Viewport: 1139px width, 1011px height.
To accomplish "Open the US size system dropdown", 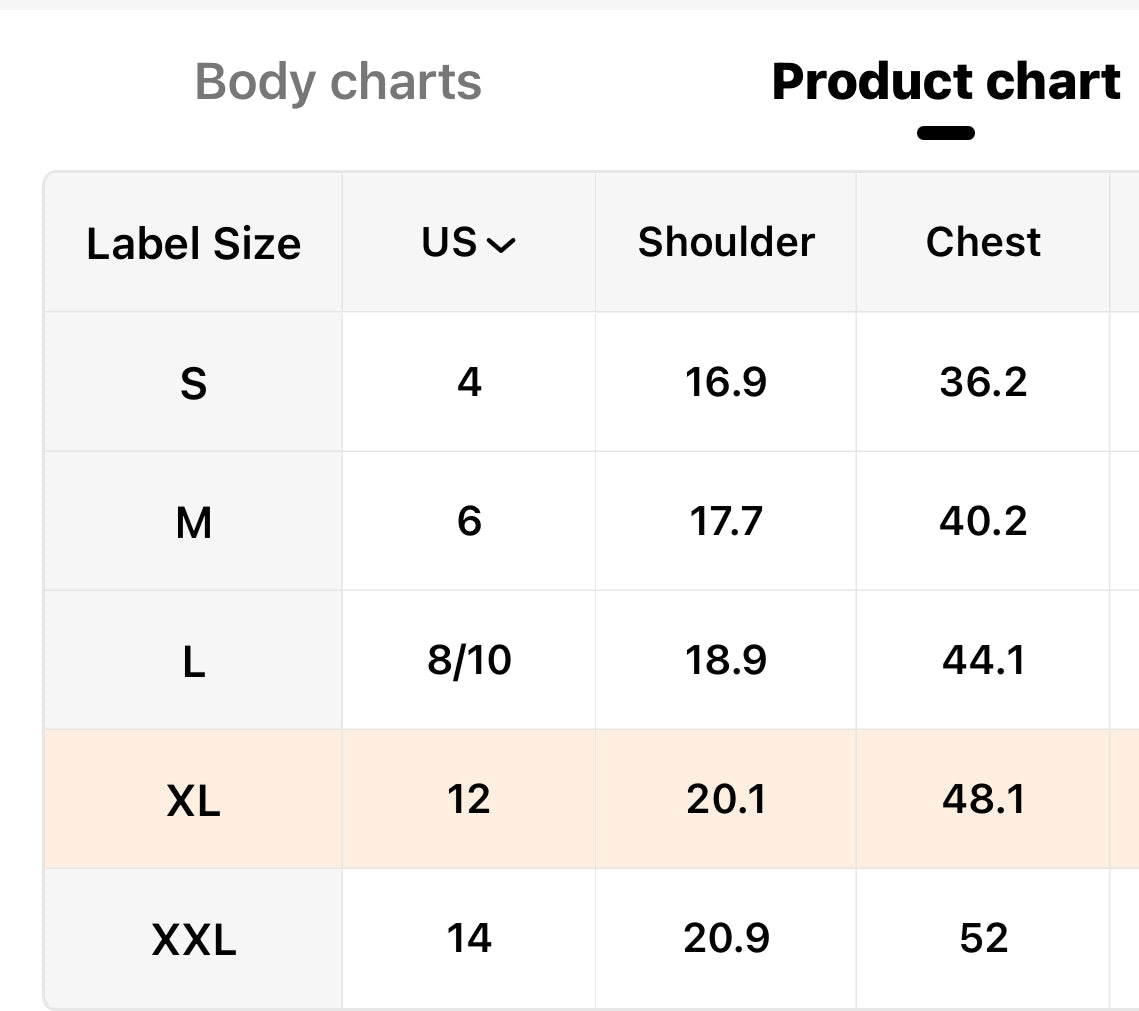I will (x=469, y=243).
